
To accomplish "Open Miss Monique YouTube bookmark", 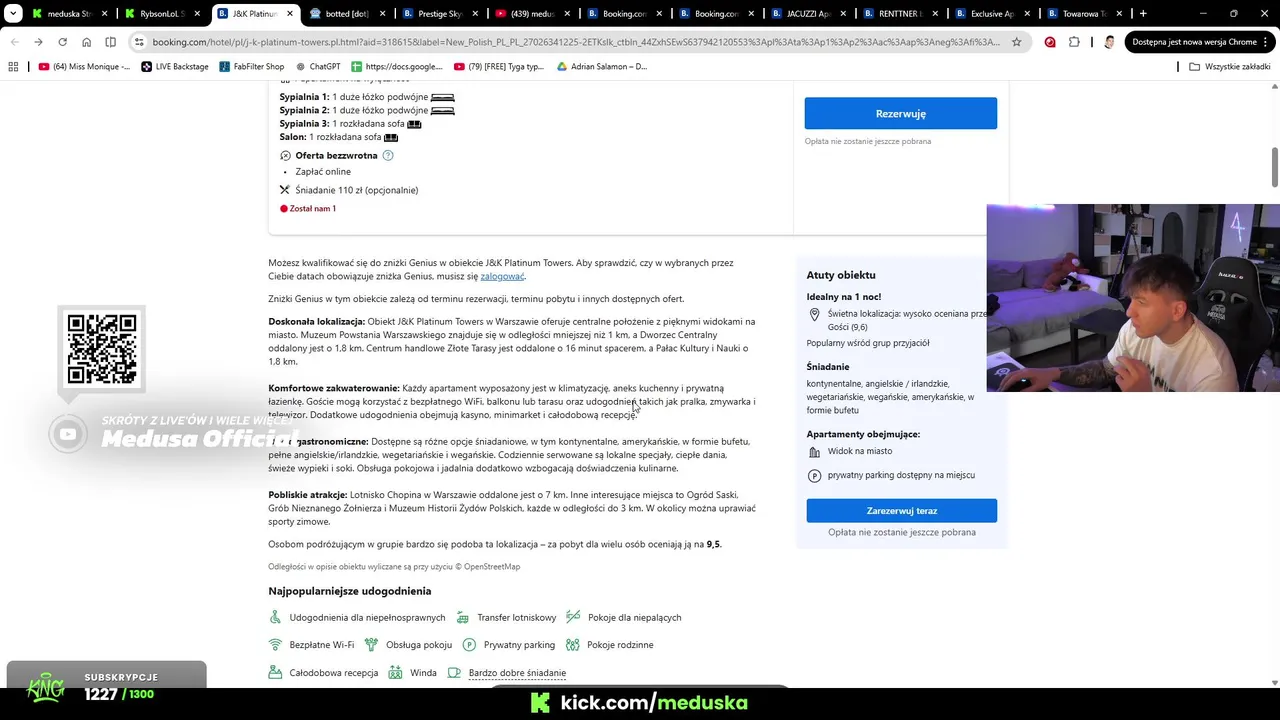I will [84, 66].
